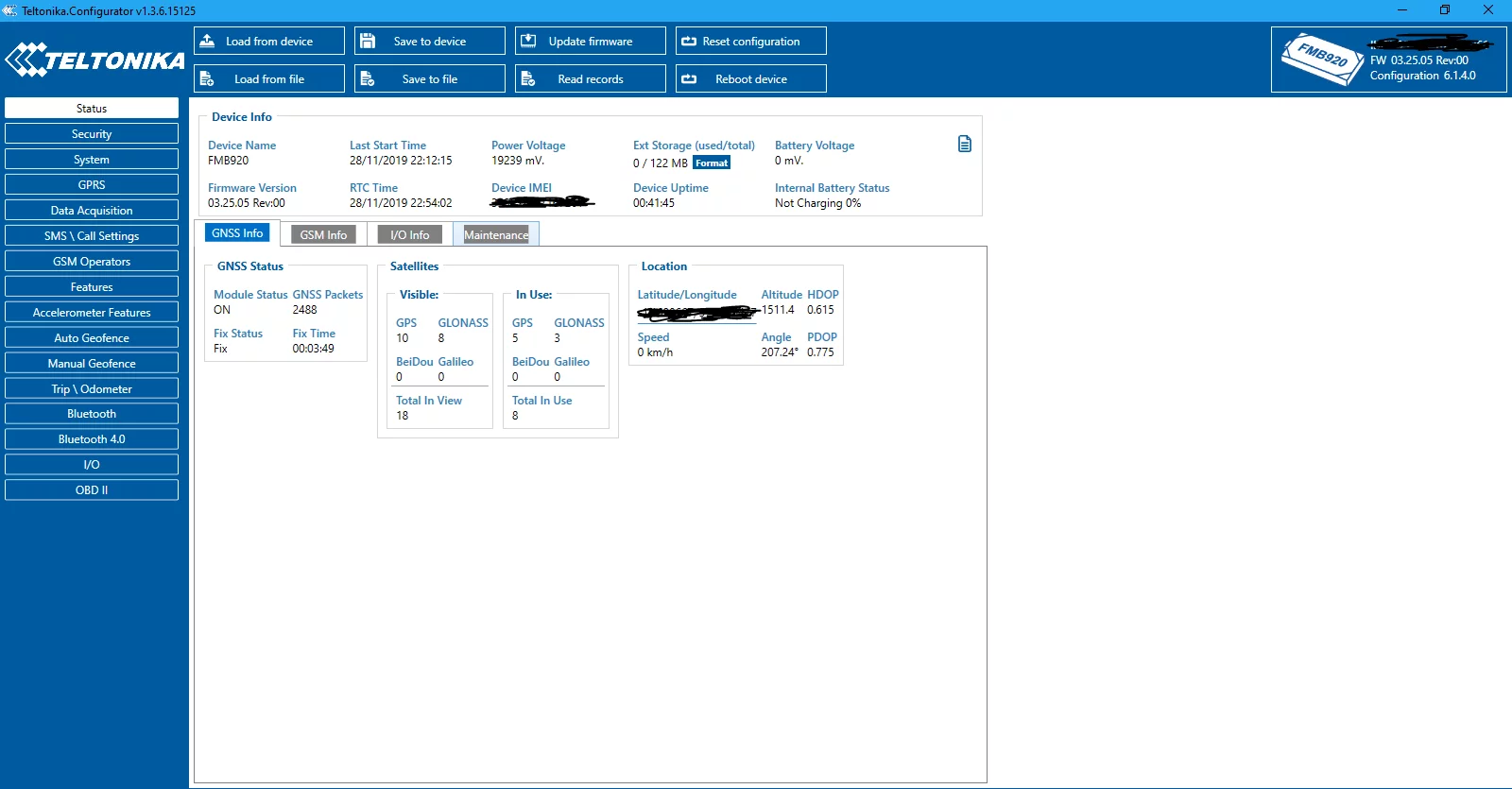Image resolution: width=1512 pixels, height=789 pixels.
Task: Click the Last Start Time value
Action: click(x=401, y=161)
